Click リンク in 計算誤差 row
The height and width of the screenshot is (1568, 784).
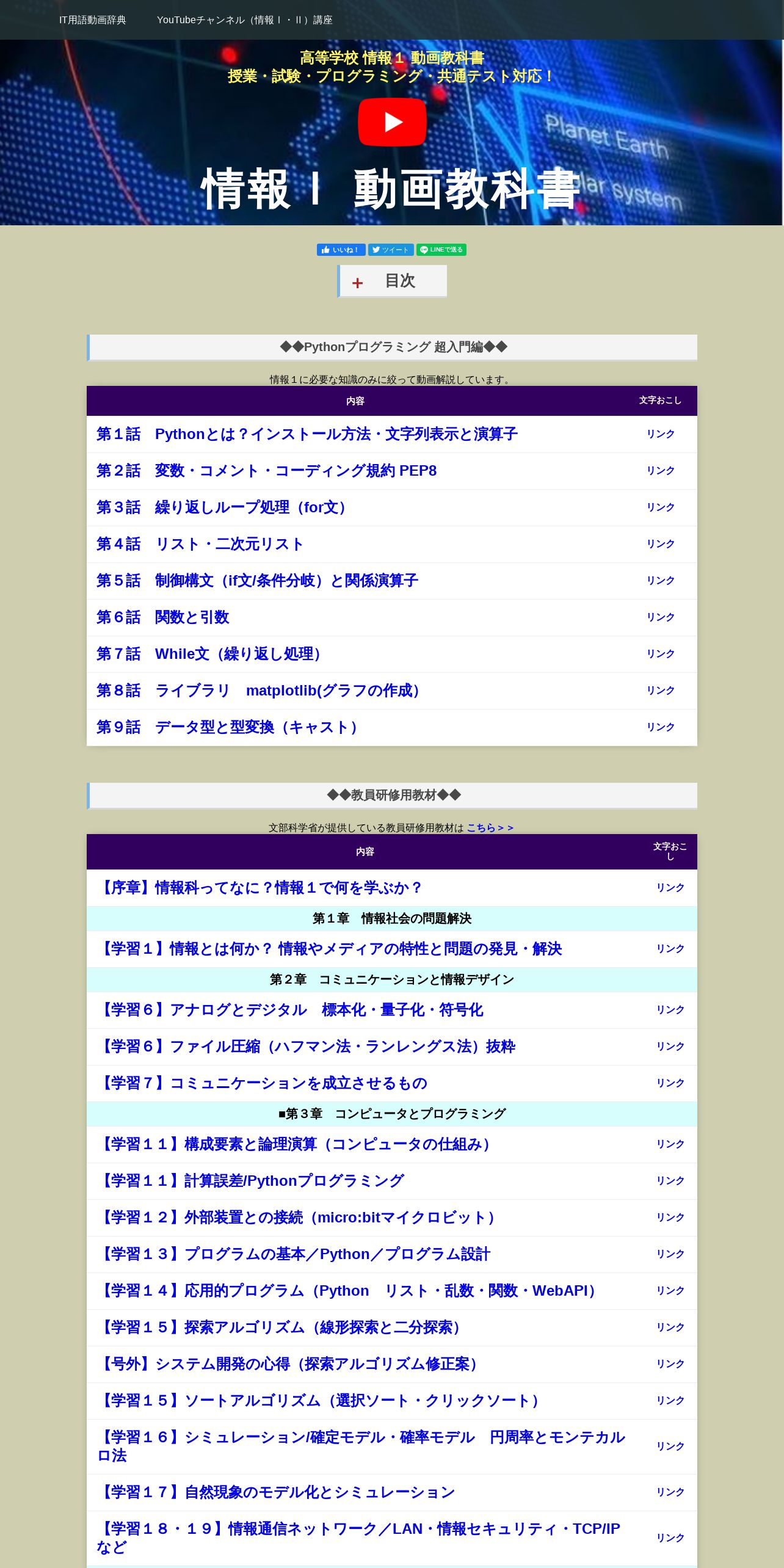click(670, 1181)
